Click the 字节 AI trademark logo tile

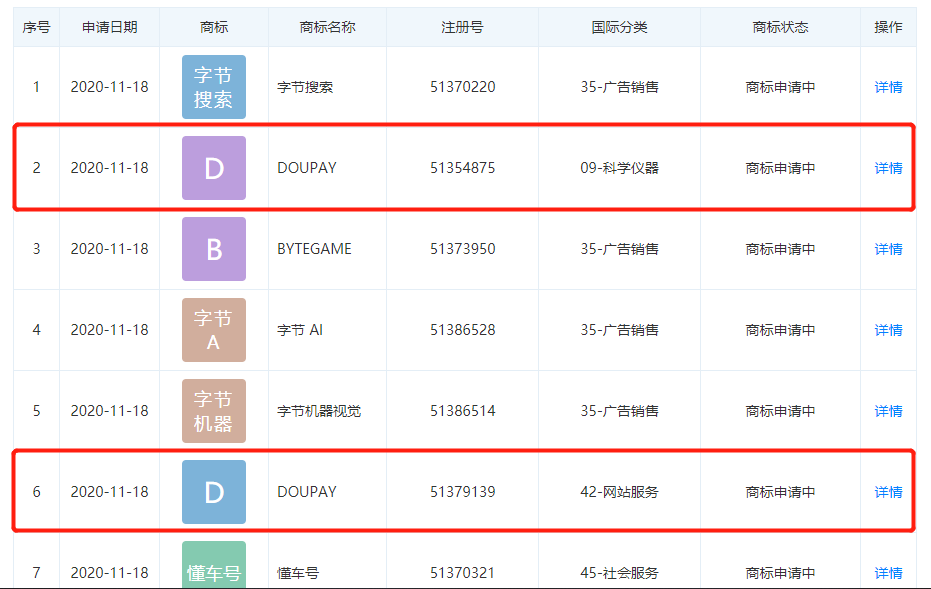[213, 330]
